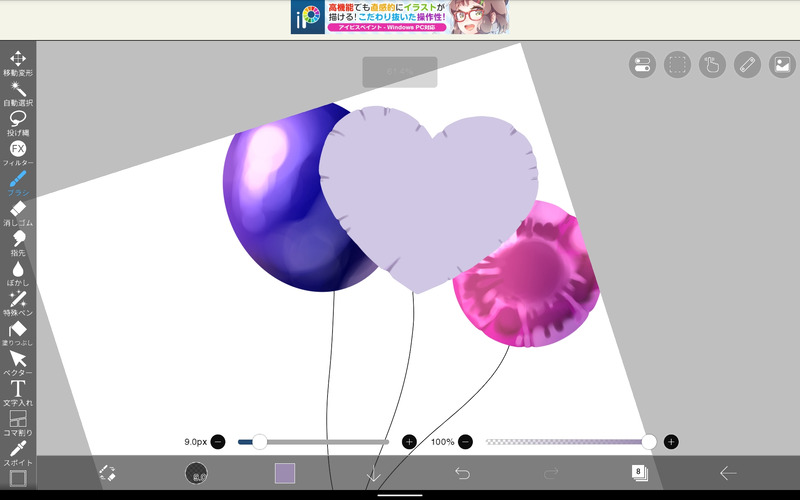Undo the last stroke

462,473
